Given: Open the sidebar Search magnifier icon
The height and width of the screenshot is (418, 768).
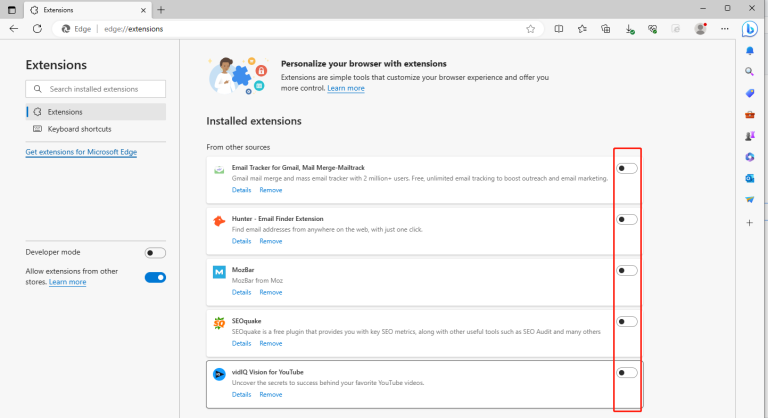Looking at the screenshot, I should pos(749,72).
